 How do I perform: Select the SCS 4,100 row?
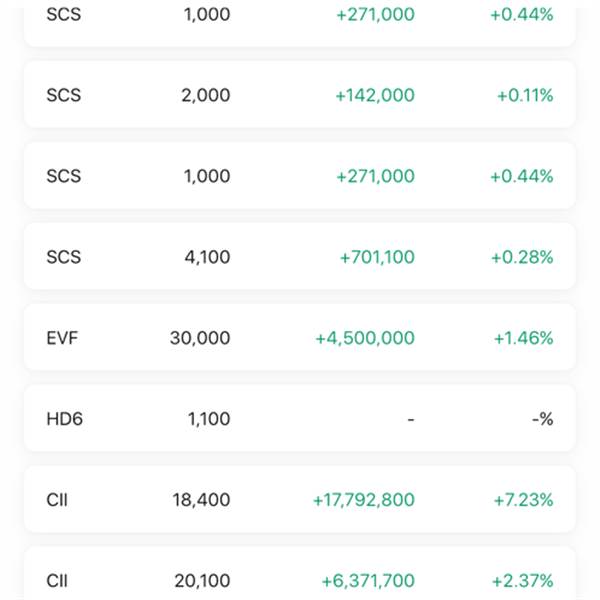pos(300,256)
